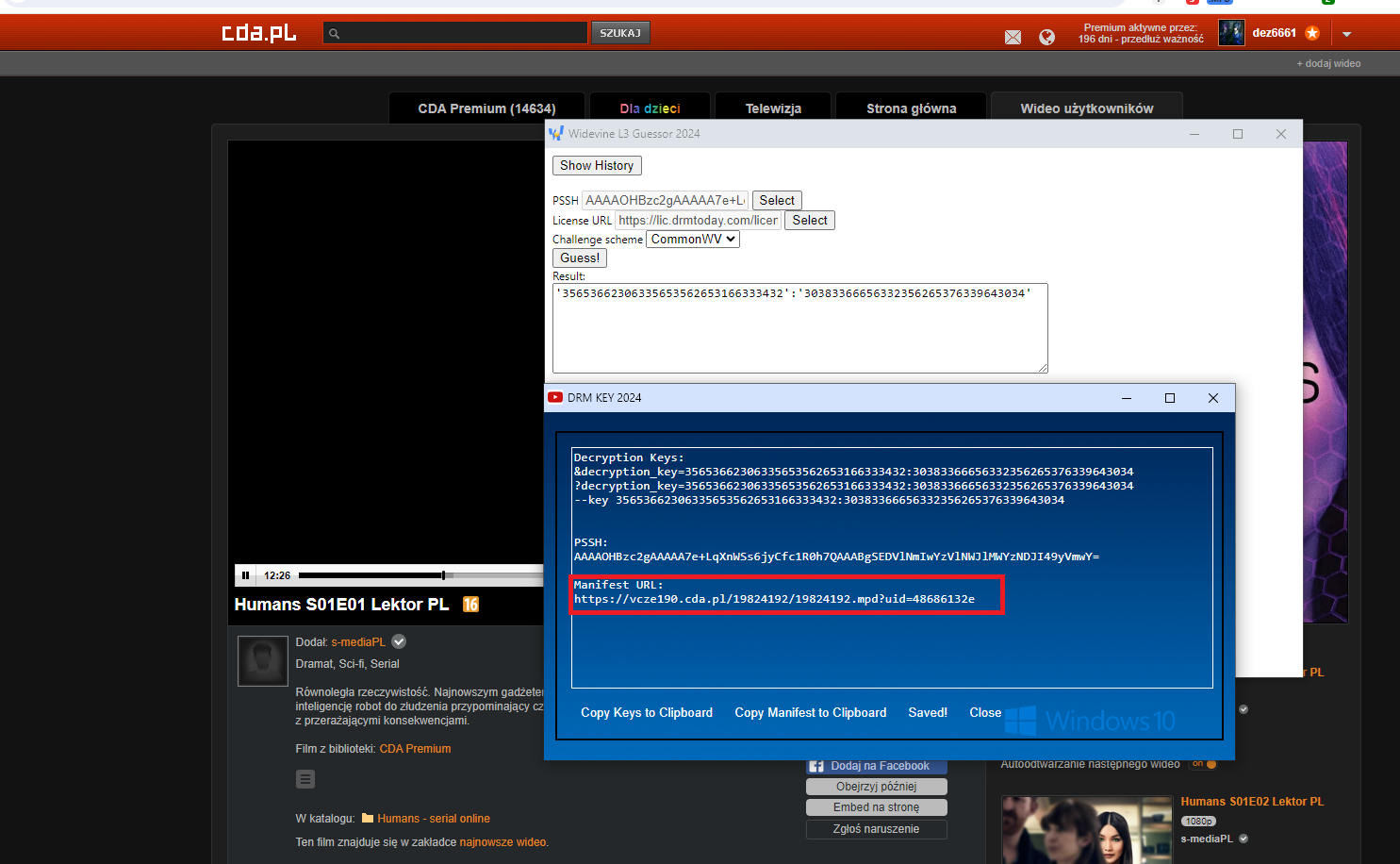Click the przedłuż ważność premium link

tap(1162, 40)
